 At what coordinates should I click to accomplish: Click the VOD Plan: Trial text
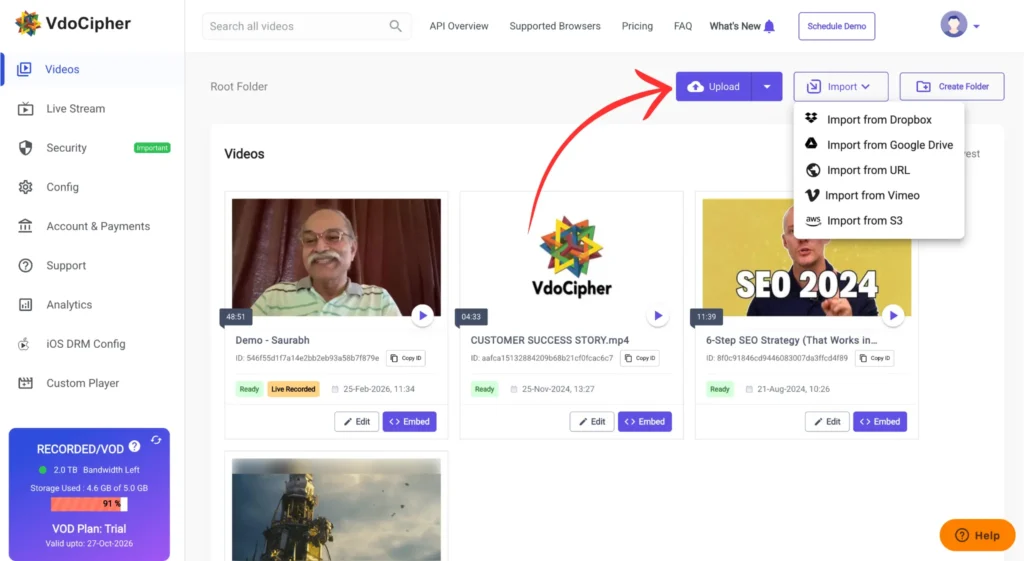coord(89,528)
